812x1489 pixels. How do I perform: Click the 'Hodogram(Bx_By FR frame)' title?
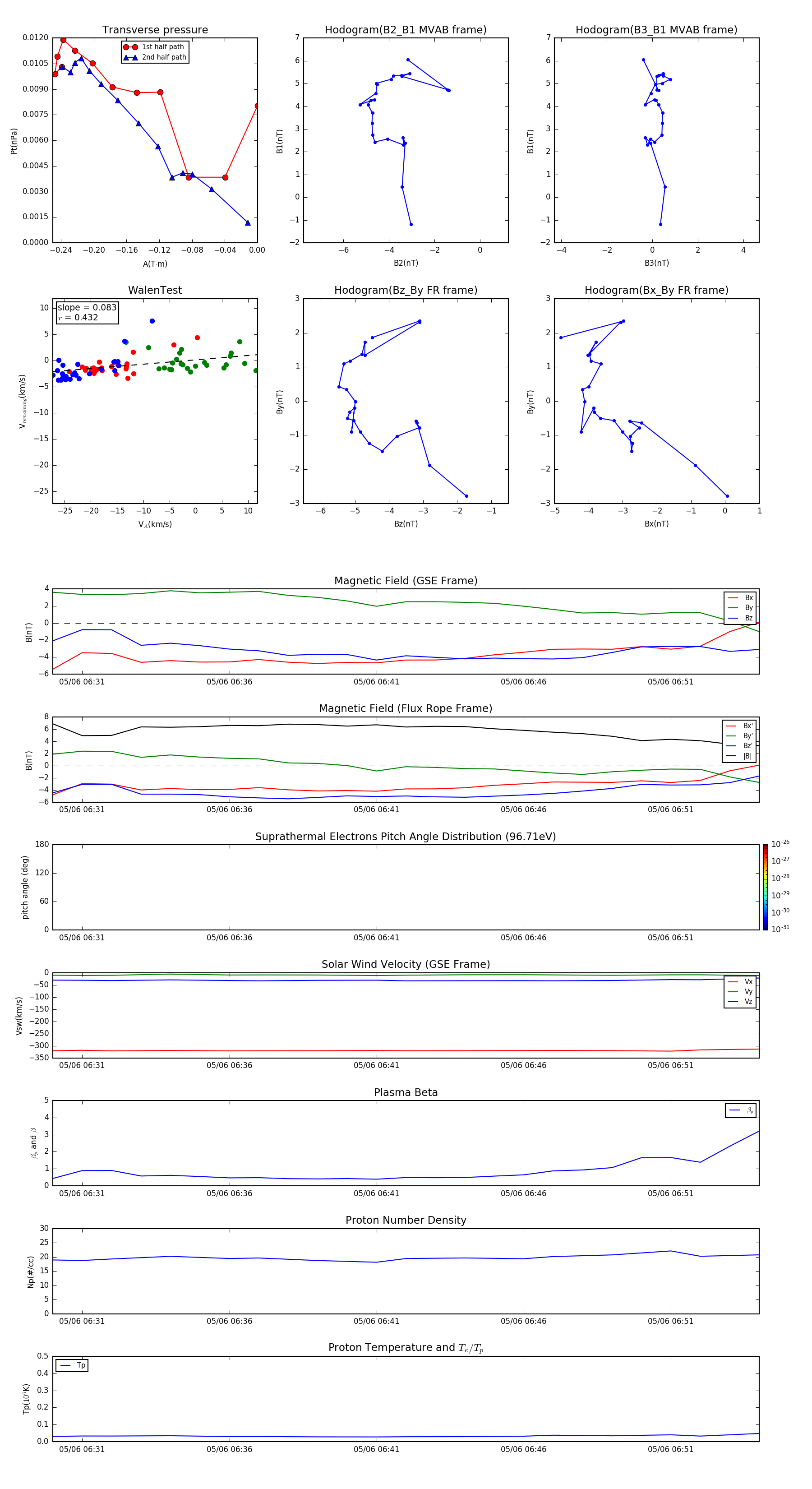tap(656, 290)
